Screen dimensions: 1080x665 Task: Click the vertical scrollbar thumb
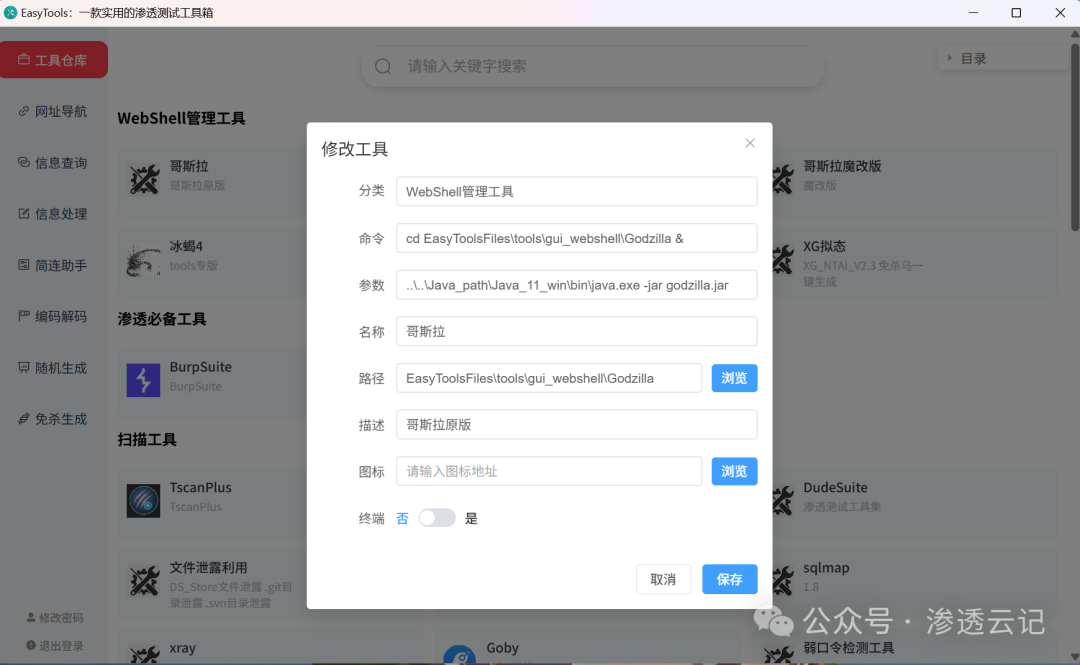point(1074,136)
